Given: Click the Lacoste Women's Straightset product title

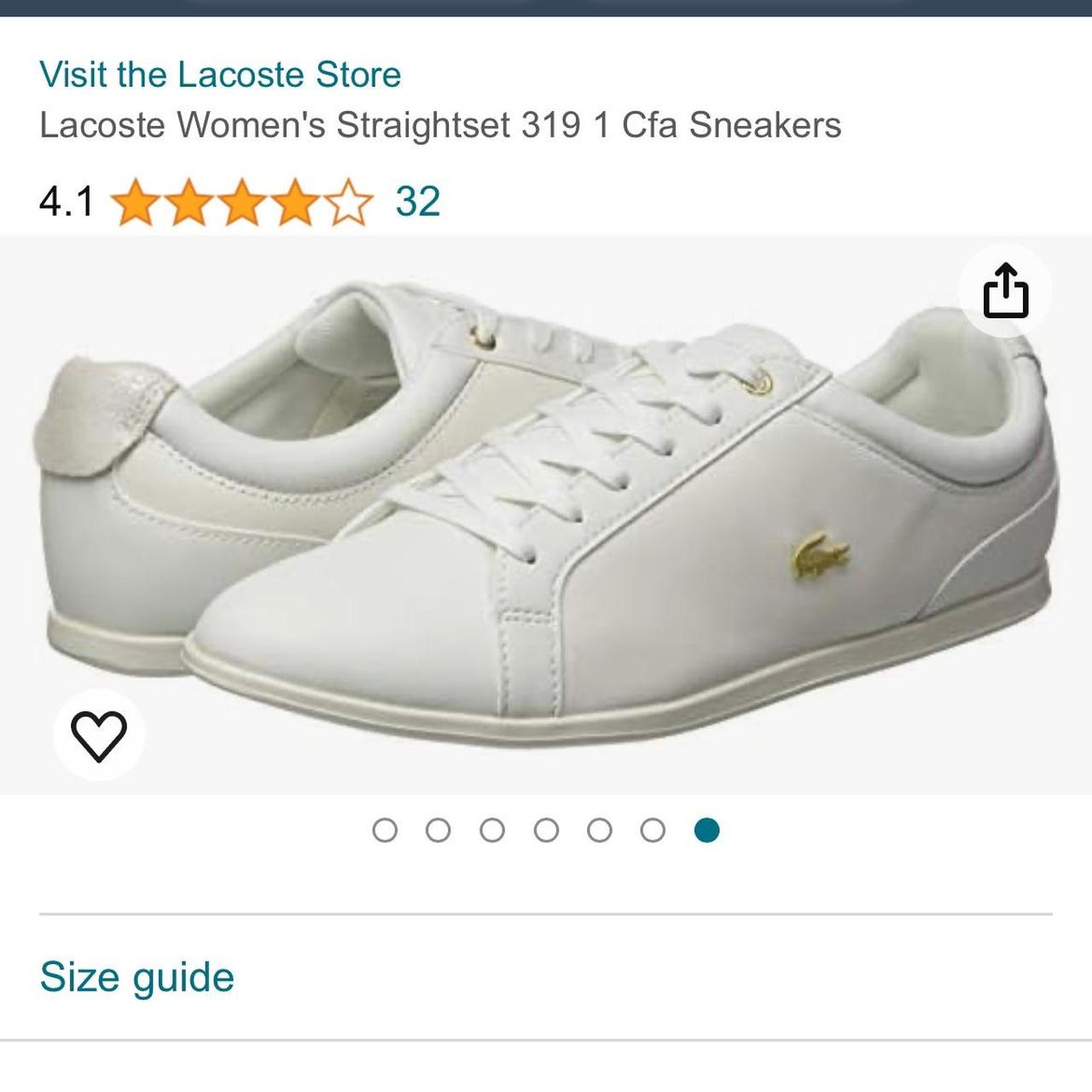Looking at the screenshot, I should tap(440, 125).
